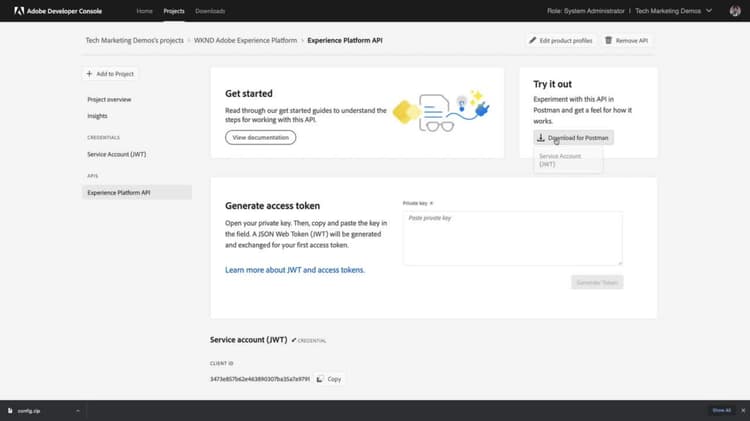Go to the Home tab
This screenshot has height=421, width=750.
(144, 11)
